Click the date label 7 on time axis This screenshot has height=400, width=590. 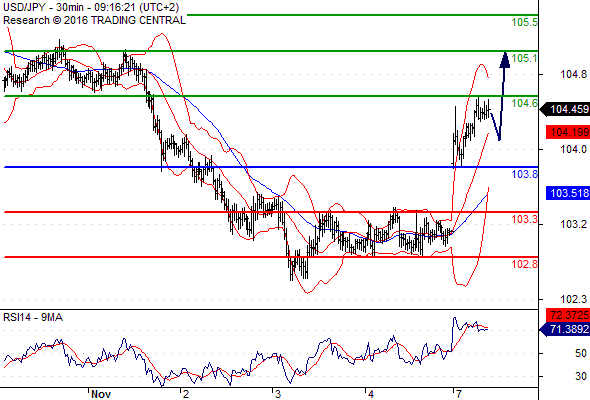[459, 394]
